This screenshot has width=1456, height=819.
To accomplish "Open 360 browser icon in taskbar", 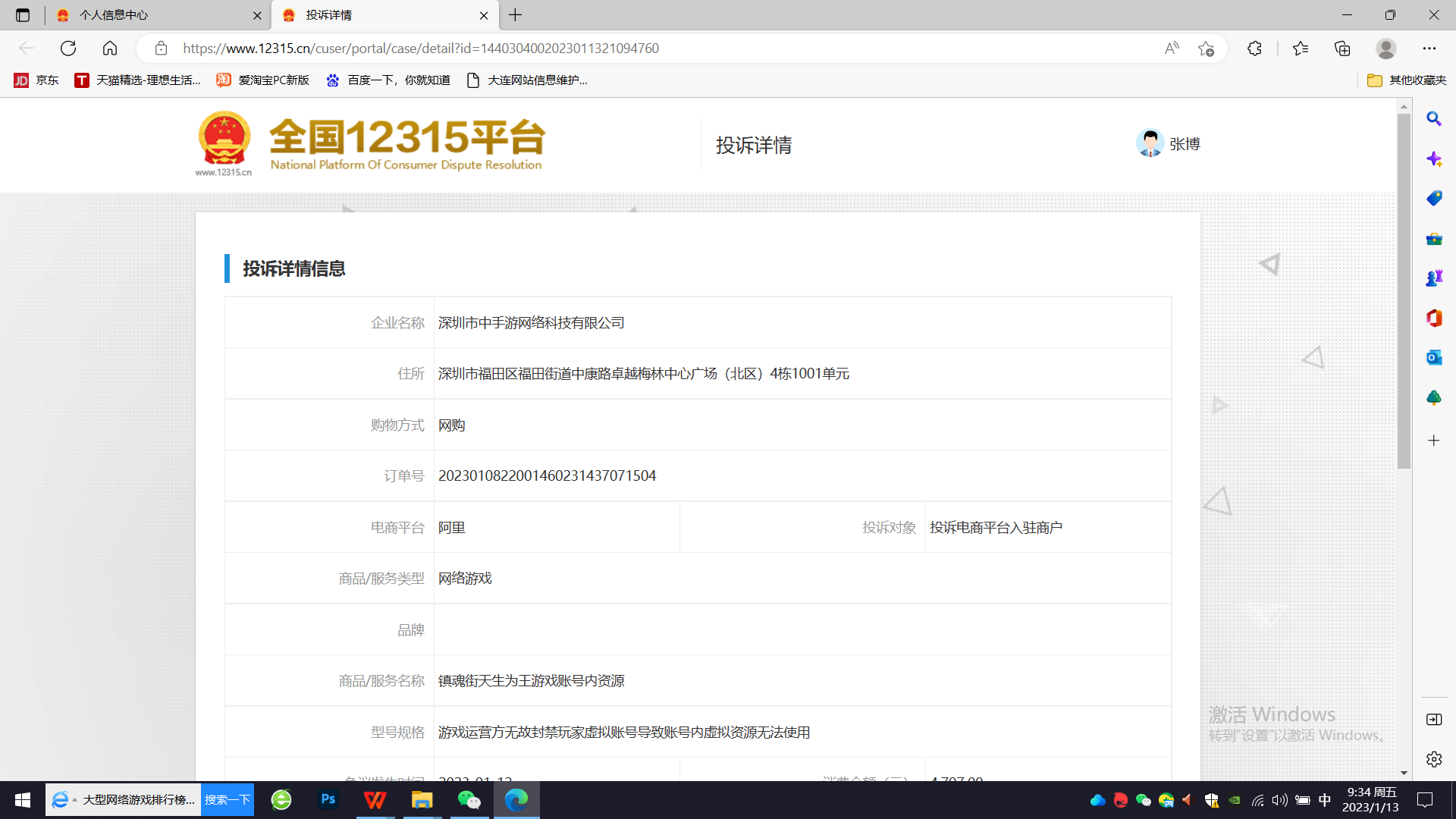I will tap(281, 799).
